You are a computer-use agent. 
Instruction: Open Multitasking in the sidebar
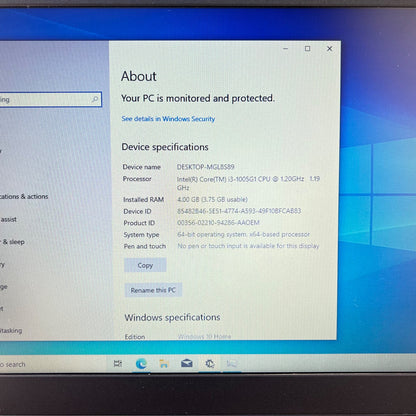coord(11,330)
